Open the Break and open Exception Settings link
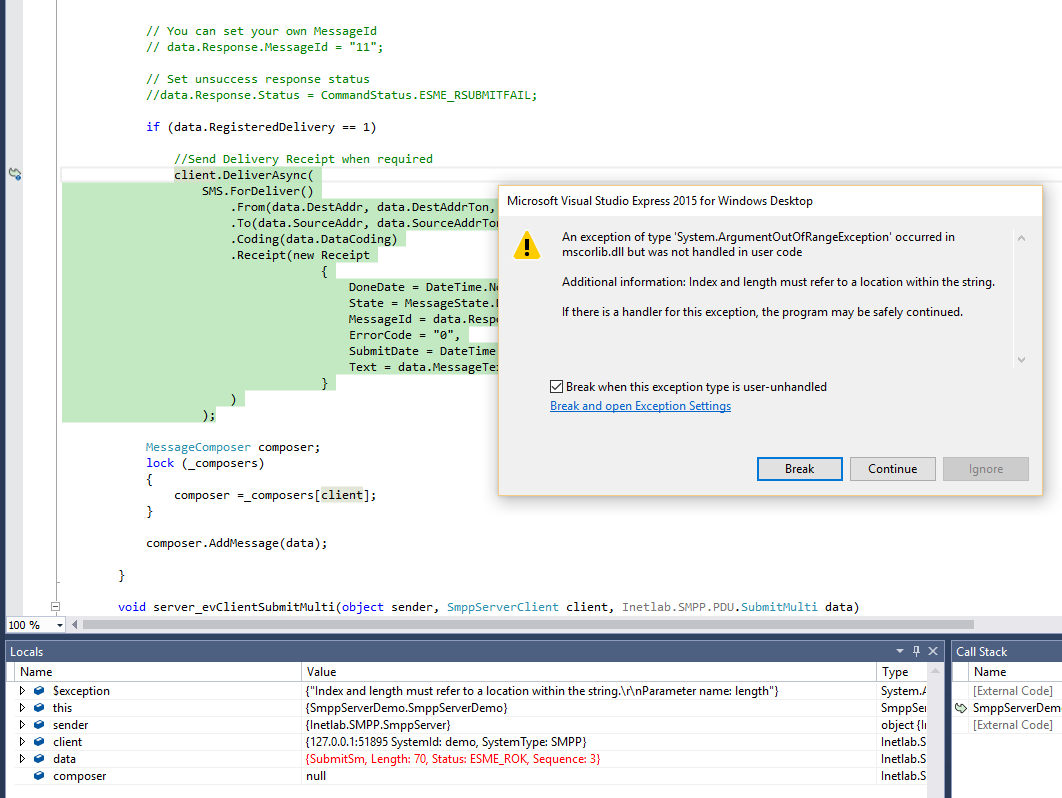 640,406
